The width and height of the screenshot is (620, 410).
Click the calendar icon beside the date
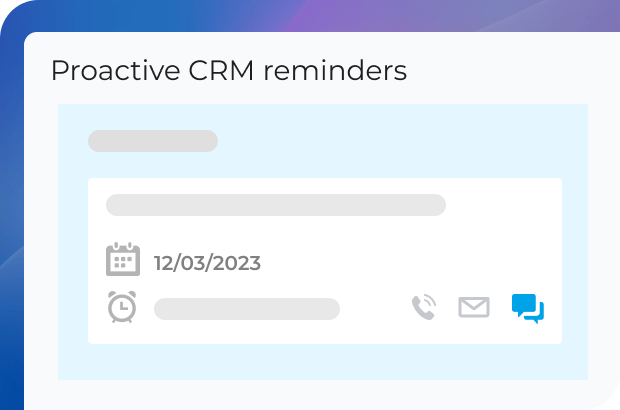click(123, 259)
